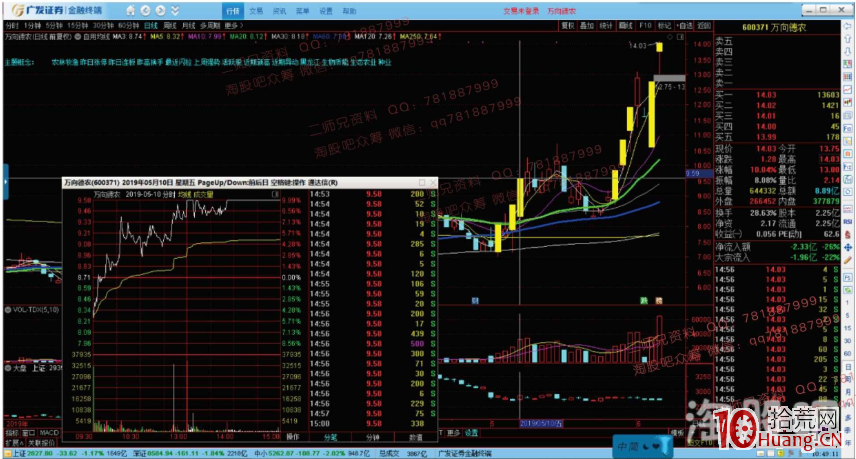Click the 中小 index entry in status bar
856x459 pixels.
(312, 453)
